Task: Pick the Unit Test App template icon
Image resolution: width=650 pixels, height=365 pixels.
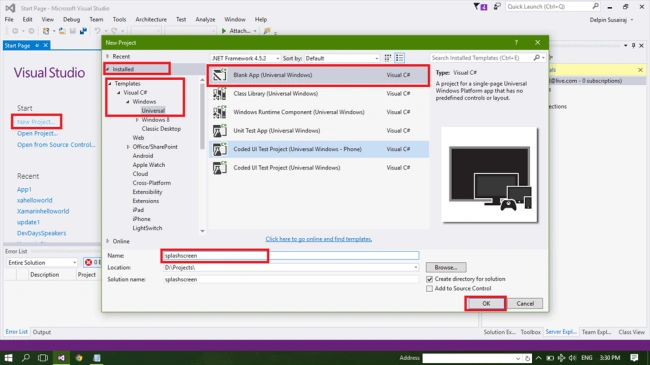Action: click(220, 131)
